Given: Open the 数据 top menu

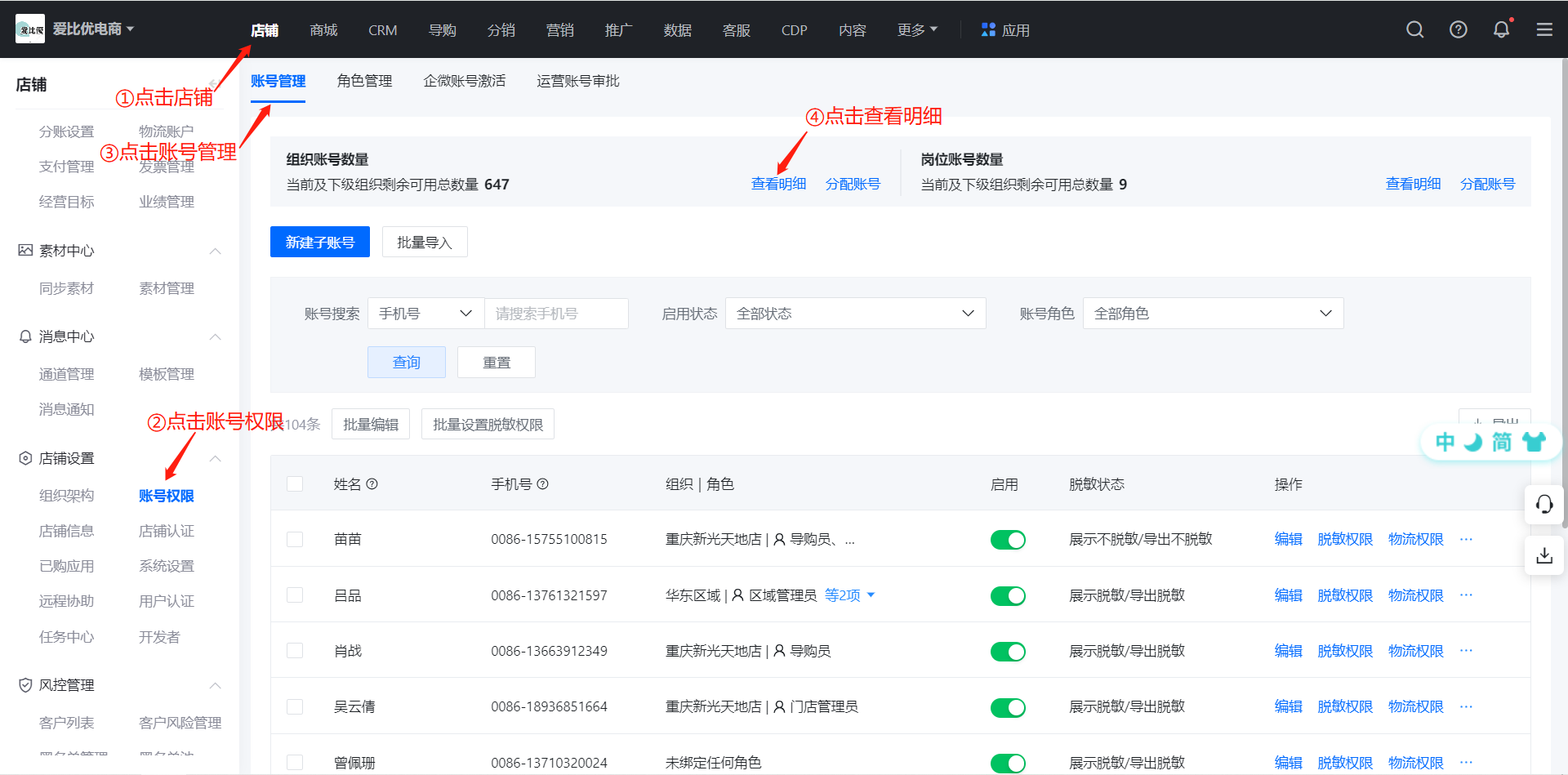Looking at the screenshot, I should coord(677,30).
